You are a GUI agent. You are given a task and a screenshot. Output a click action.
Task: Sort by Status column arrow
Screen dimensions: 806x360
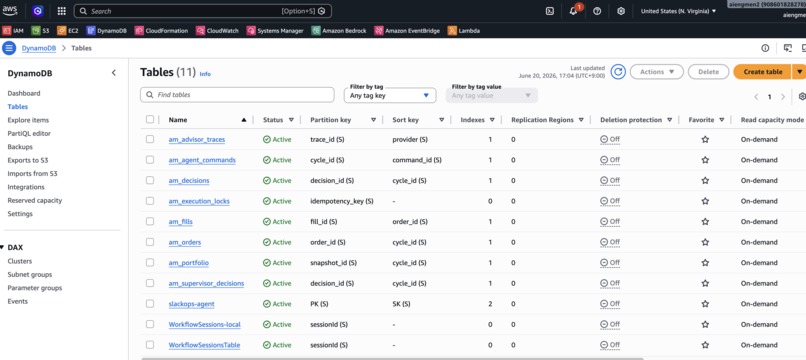[291, 120]
